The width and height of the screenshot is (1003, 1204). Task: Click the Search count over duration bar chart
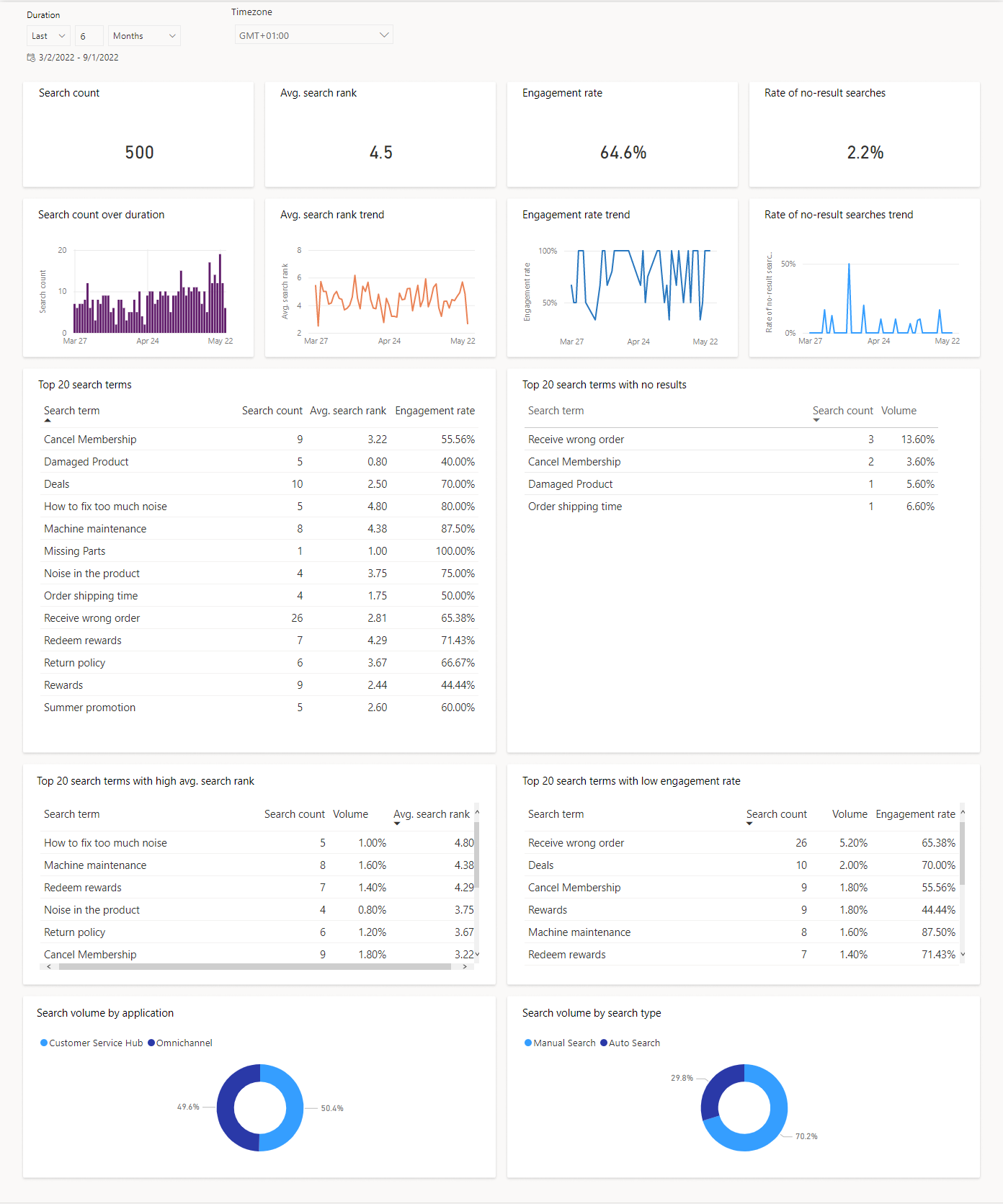[150, 293]
